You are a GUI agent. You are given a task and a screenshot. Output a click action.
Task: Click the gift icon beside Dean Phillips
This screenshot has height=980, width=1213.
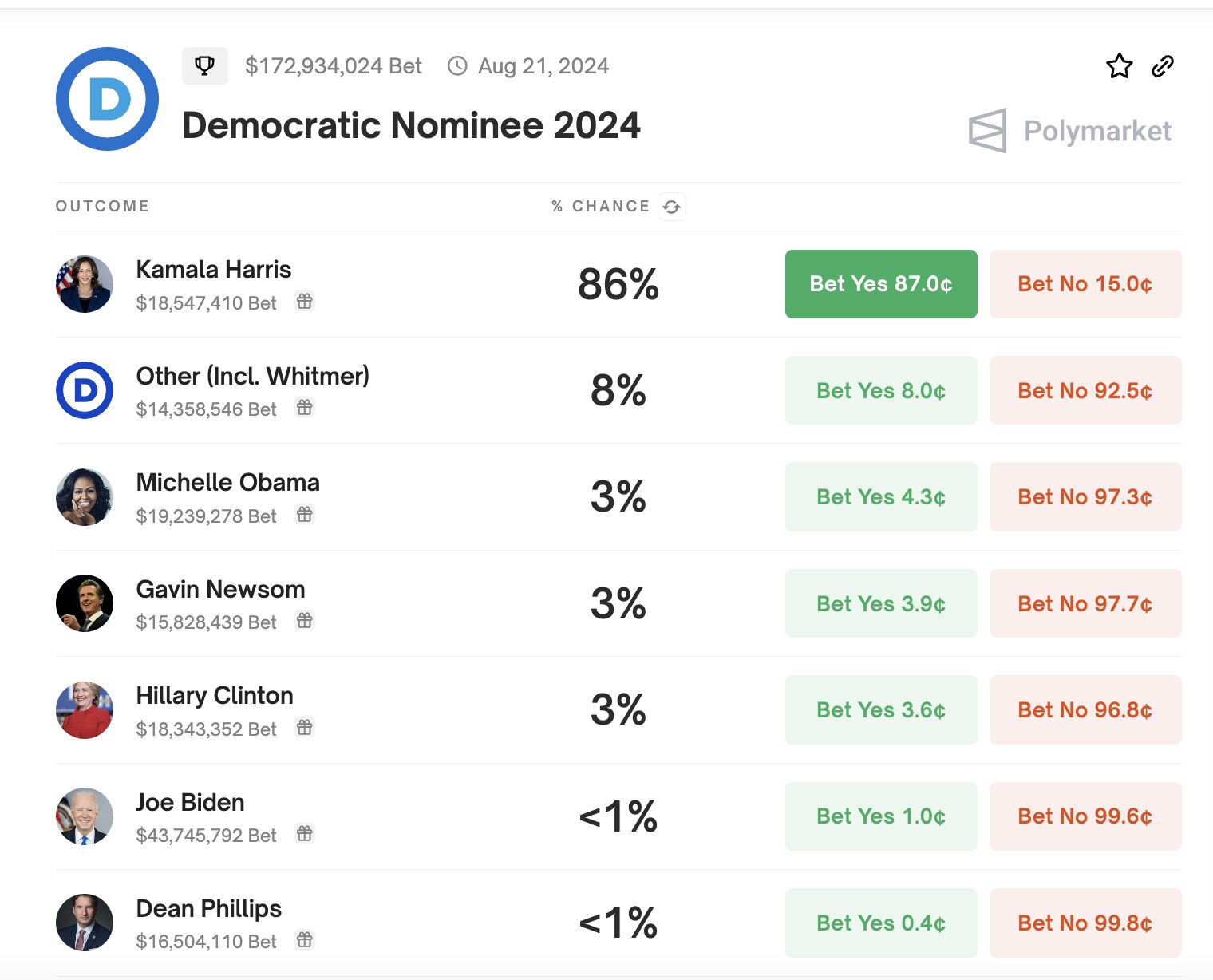point(305,940)
